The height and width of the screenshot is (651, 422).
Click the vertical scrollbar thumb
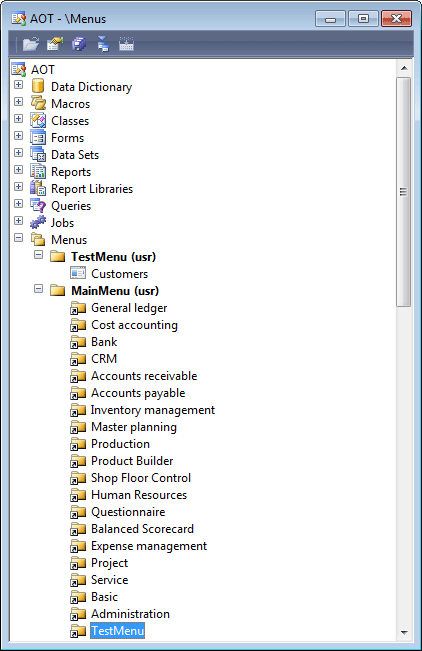(404, 192)
